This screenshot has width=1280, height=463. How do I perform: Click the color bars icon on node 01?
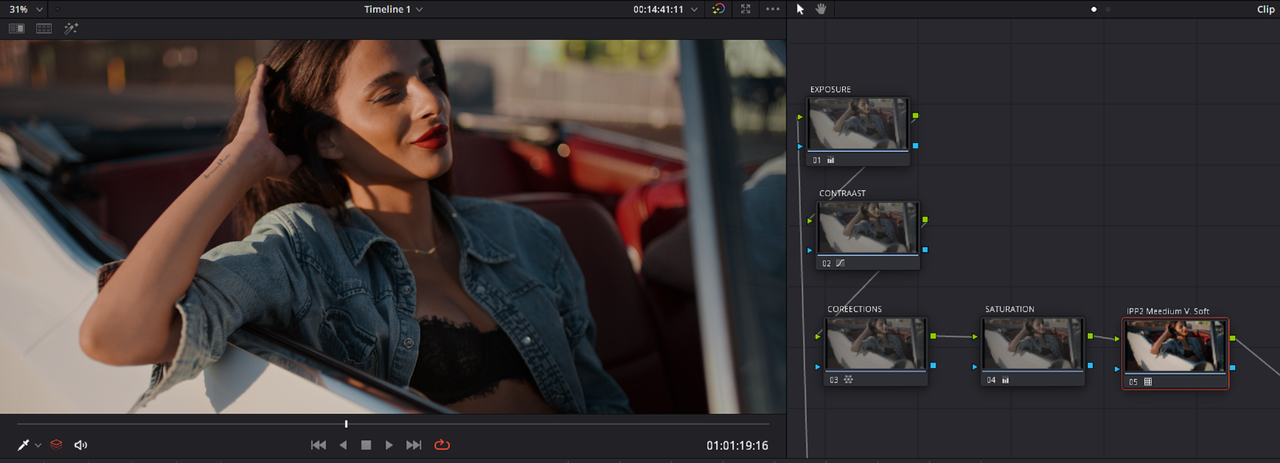click(x=831, y=160)
